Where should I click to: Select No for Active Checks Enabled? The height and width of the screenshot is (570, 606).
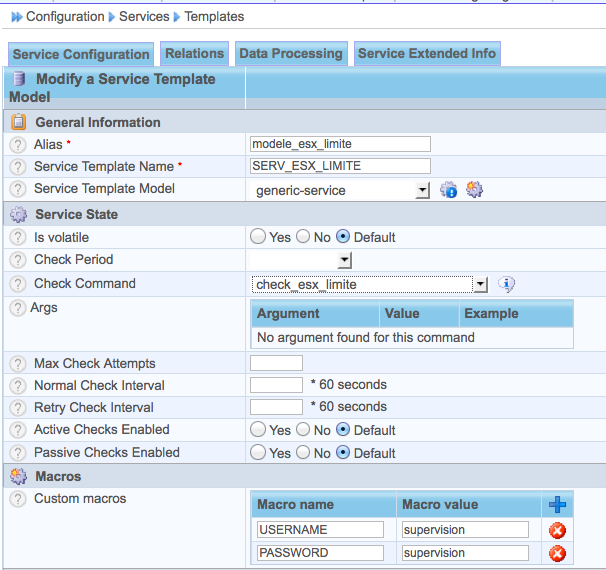[x=304, y=430]
